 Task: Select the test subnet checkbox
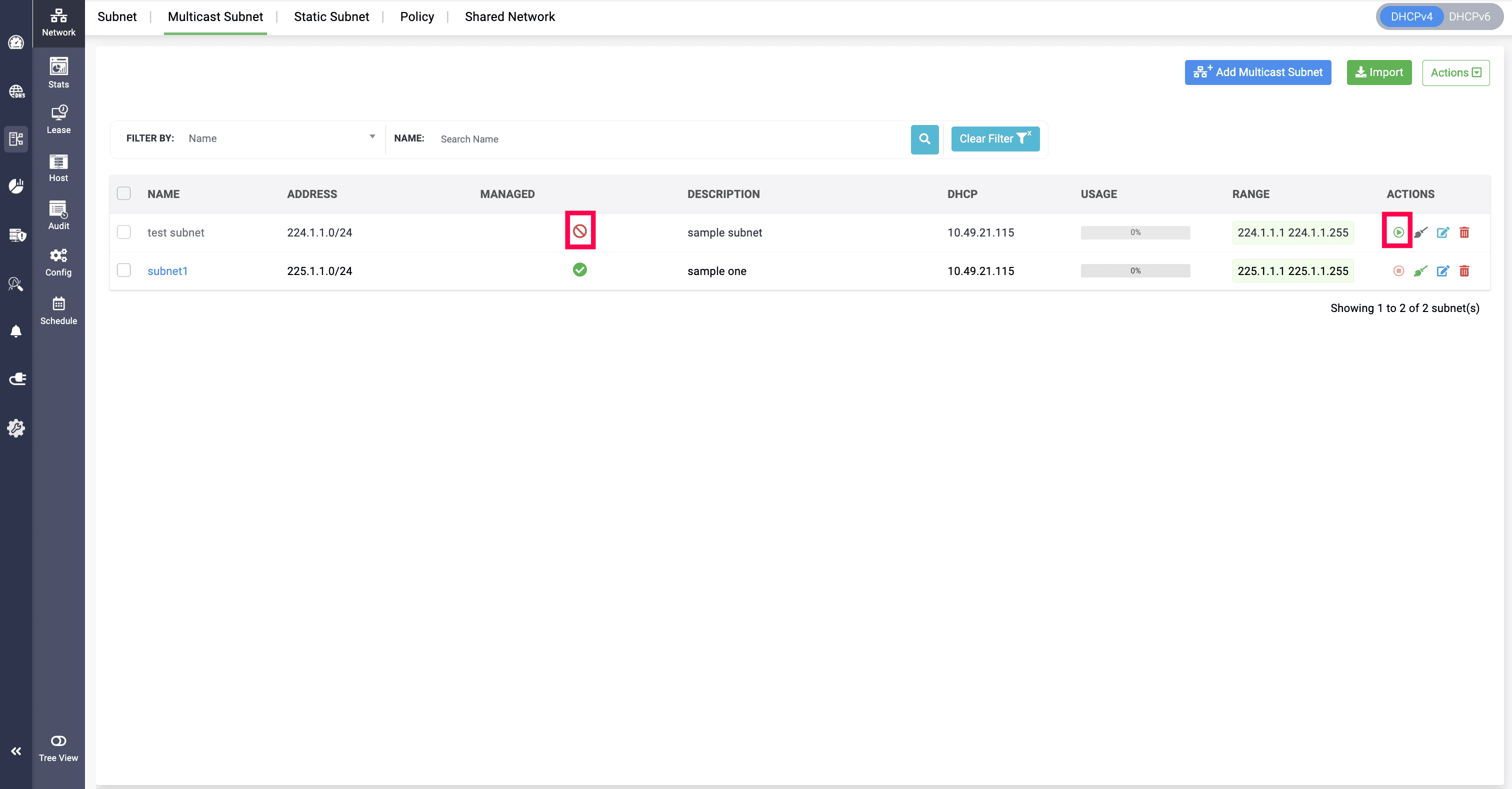(x=124, y=232)
